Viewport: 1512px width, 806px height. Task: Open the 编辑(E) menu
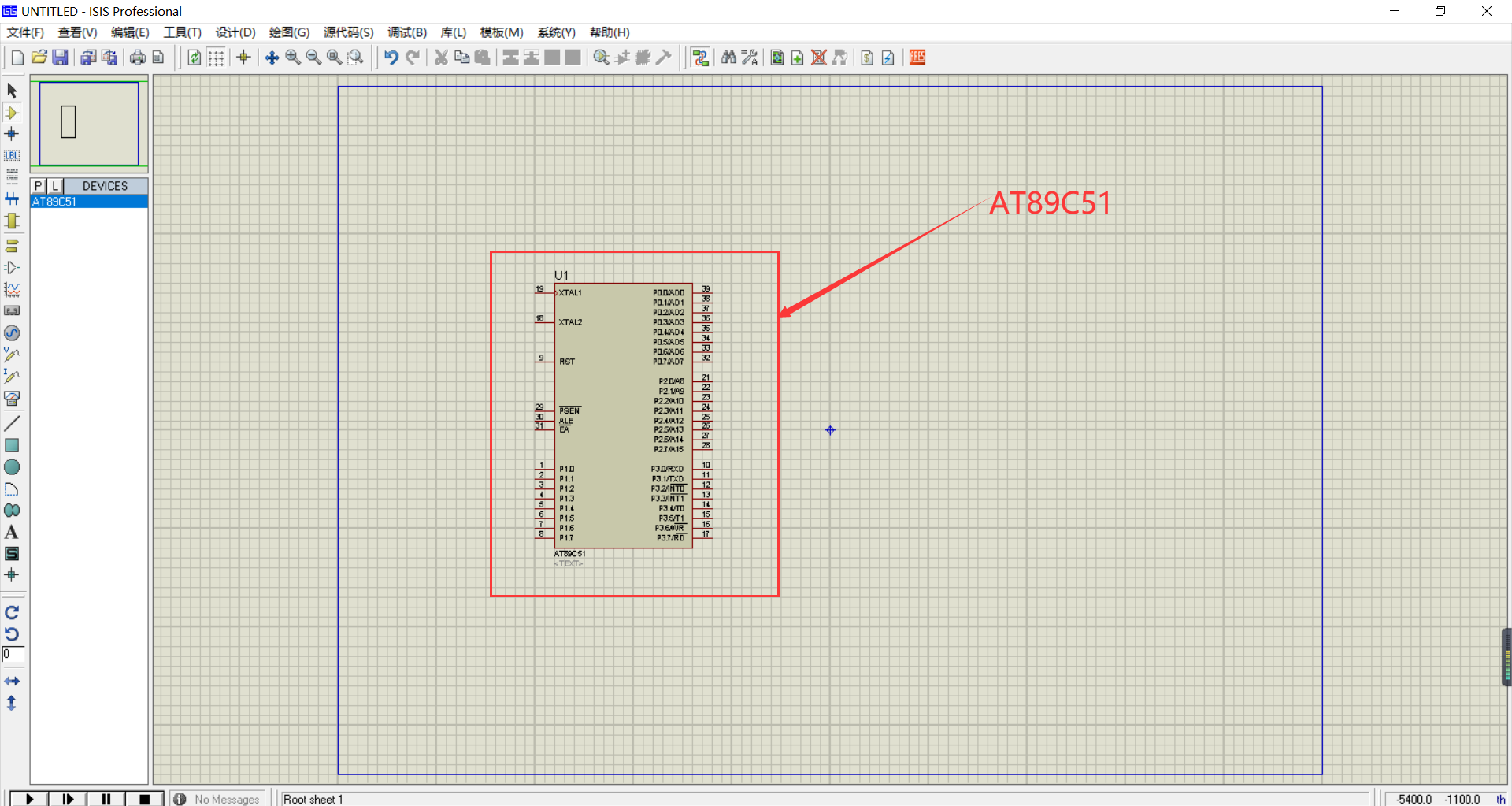tap(130, 32)
